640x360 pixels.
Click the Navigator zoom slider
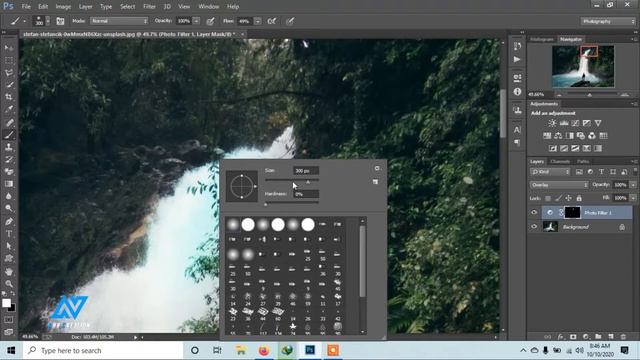coord(589,95)
